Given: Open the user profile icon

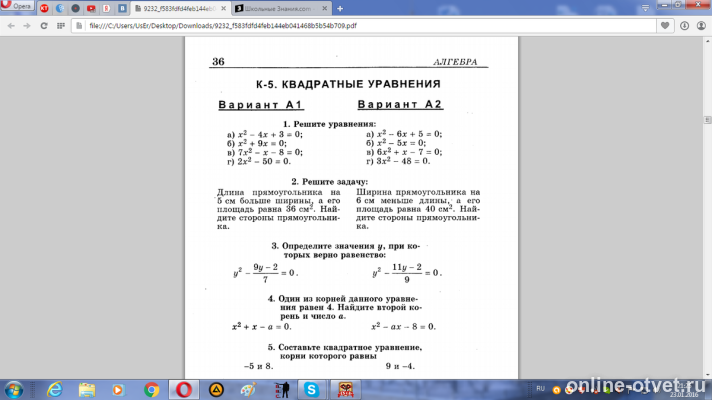Looking at the screenshot, I should 701,26.
